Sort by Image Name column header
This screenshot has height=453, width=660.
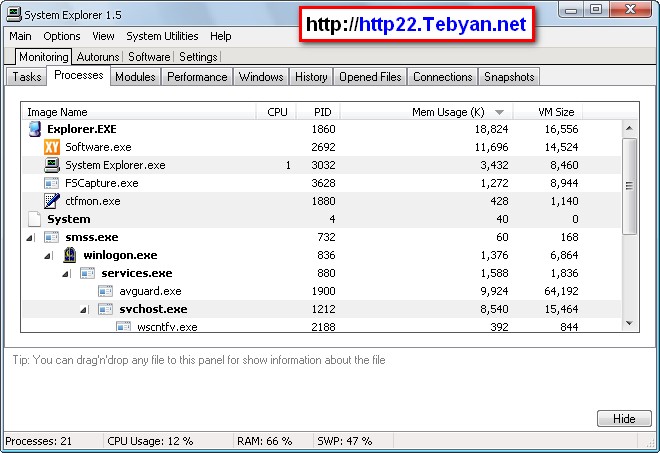[139, 112]
